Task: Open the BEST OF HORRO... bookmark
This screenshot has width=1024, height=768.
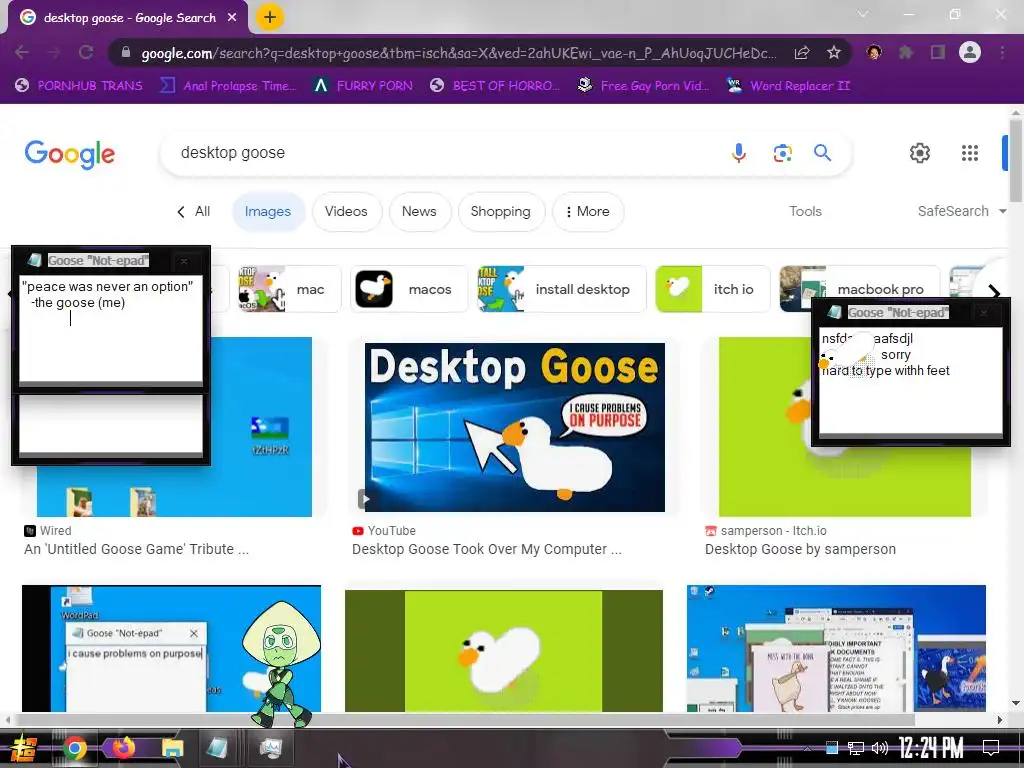Action: point(495,86)
